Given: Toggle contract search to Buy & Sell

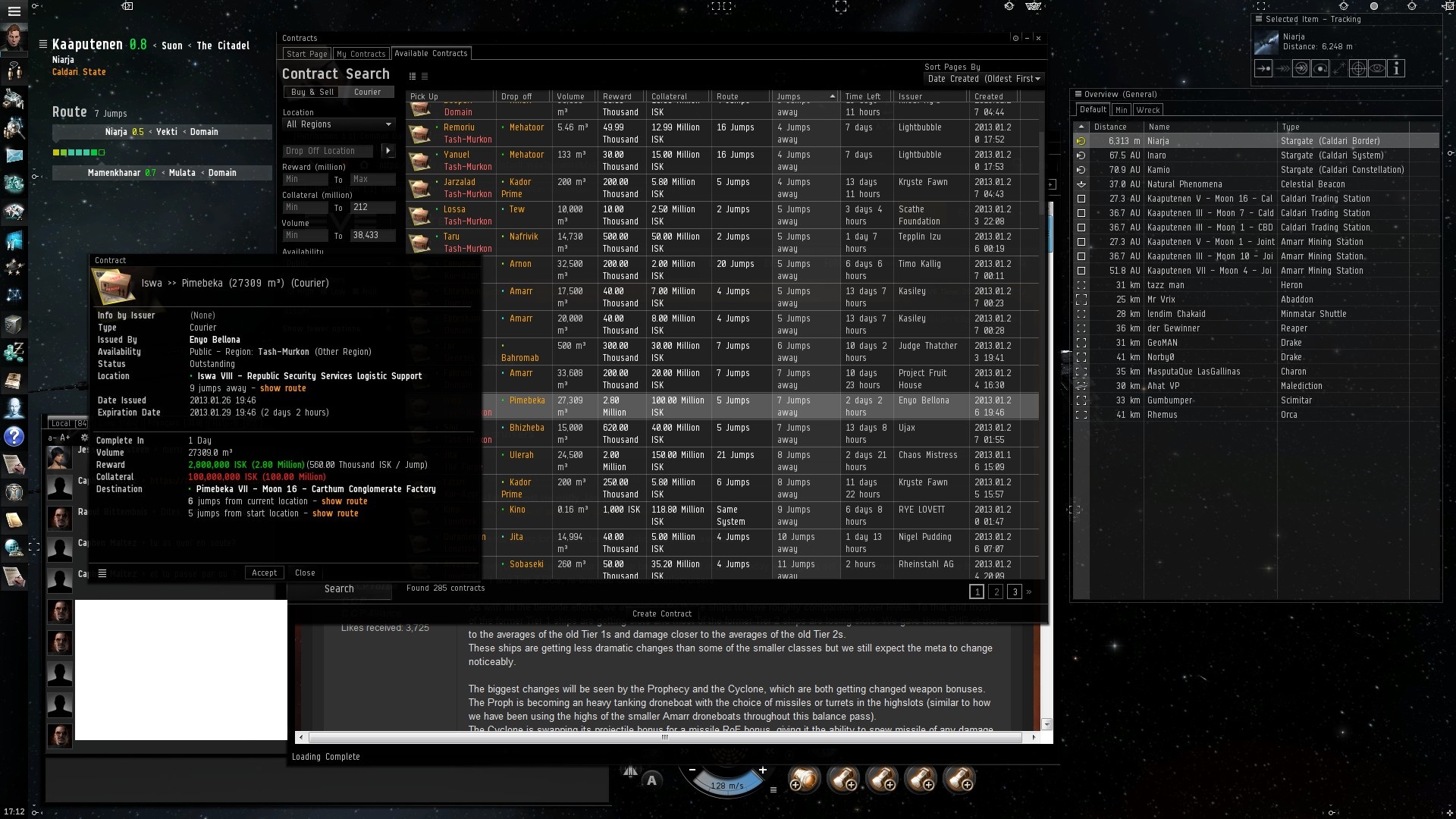Looking at the screenshot, I should tap(312, 92).
